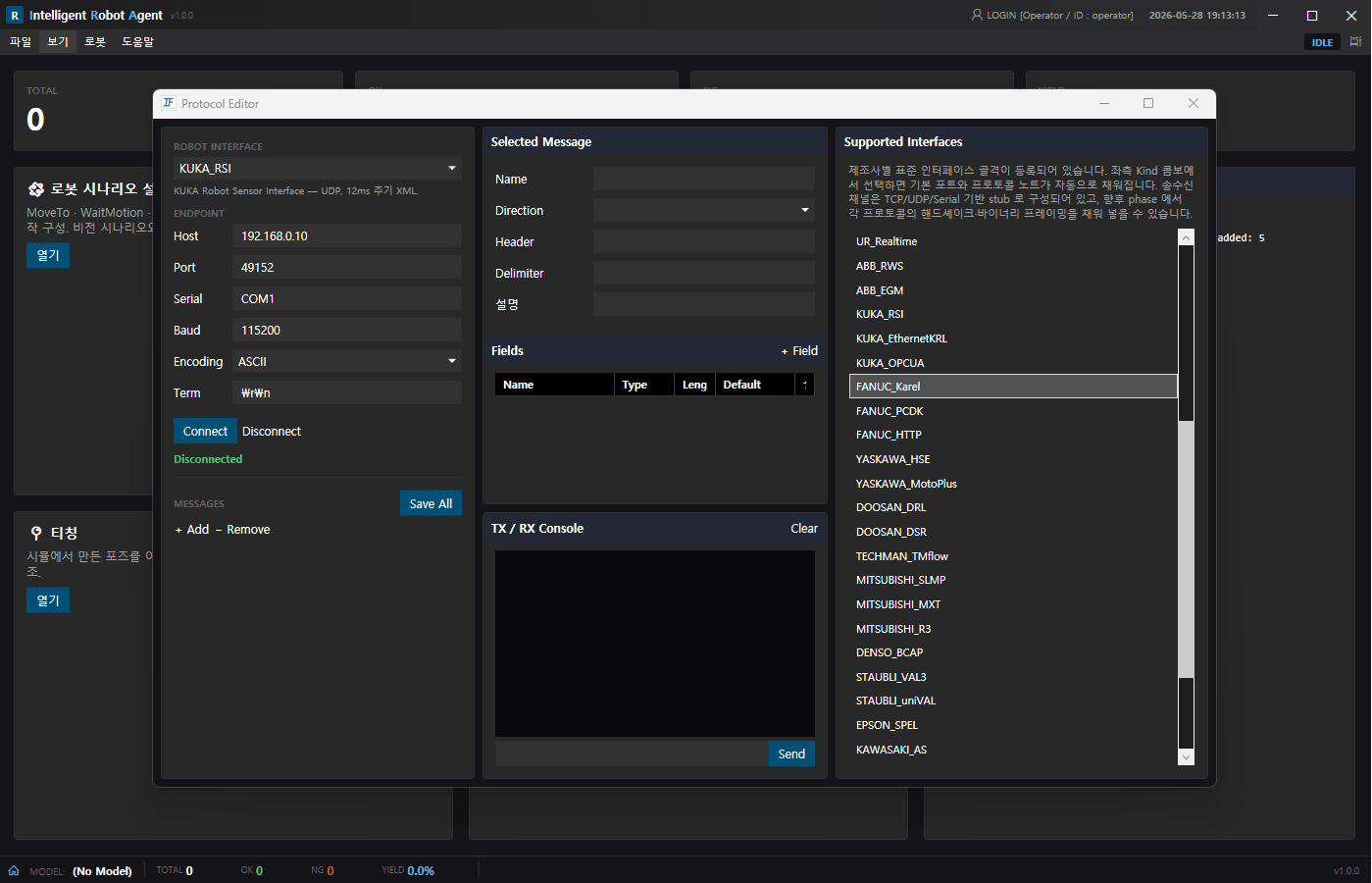Click − Remove under Messages
This screenshot has height=883, width=1372.
(x=242, y=529)
